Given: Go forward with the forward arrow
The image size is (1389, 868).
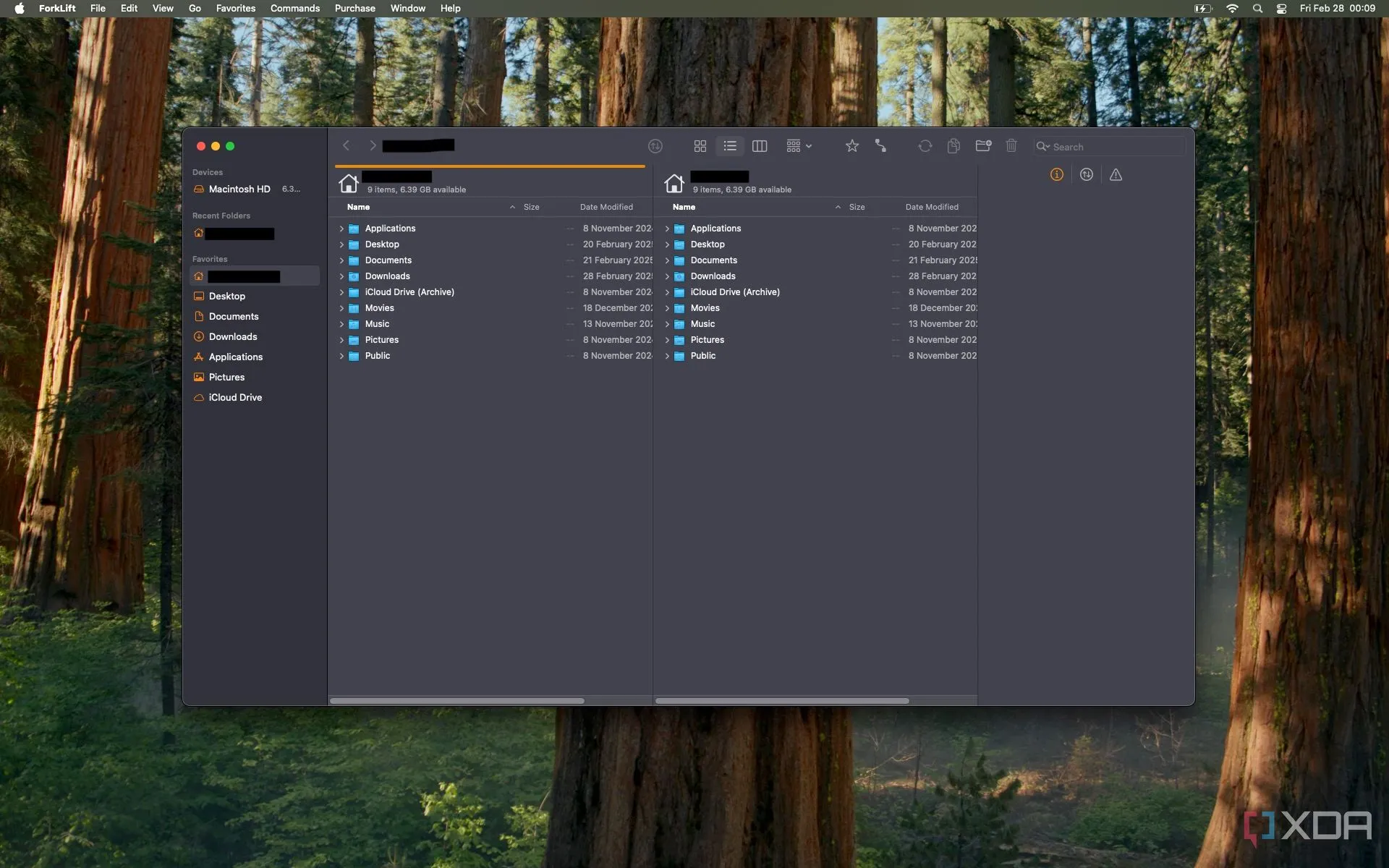Looking at the screenshot, I should coord(373,146).
